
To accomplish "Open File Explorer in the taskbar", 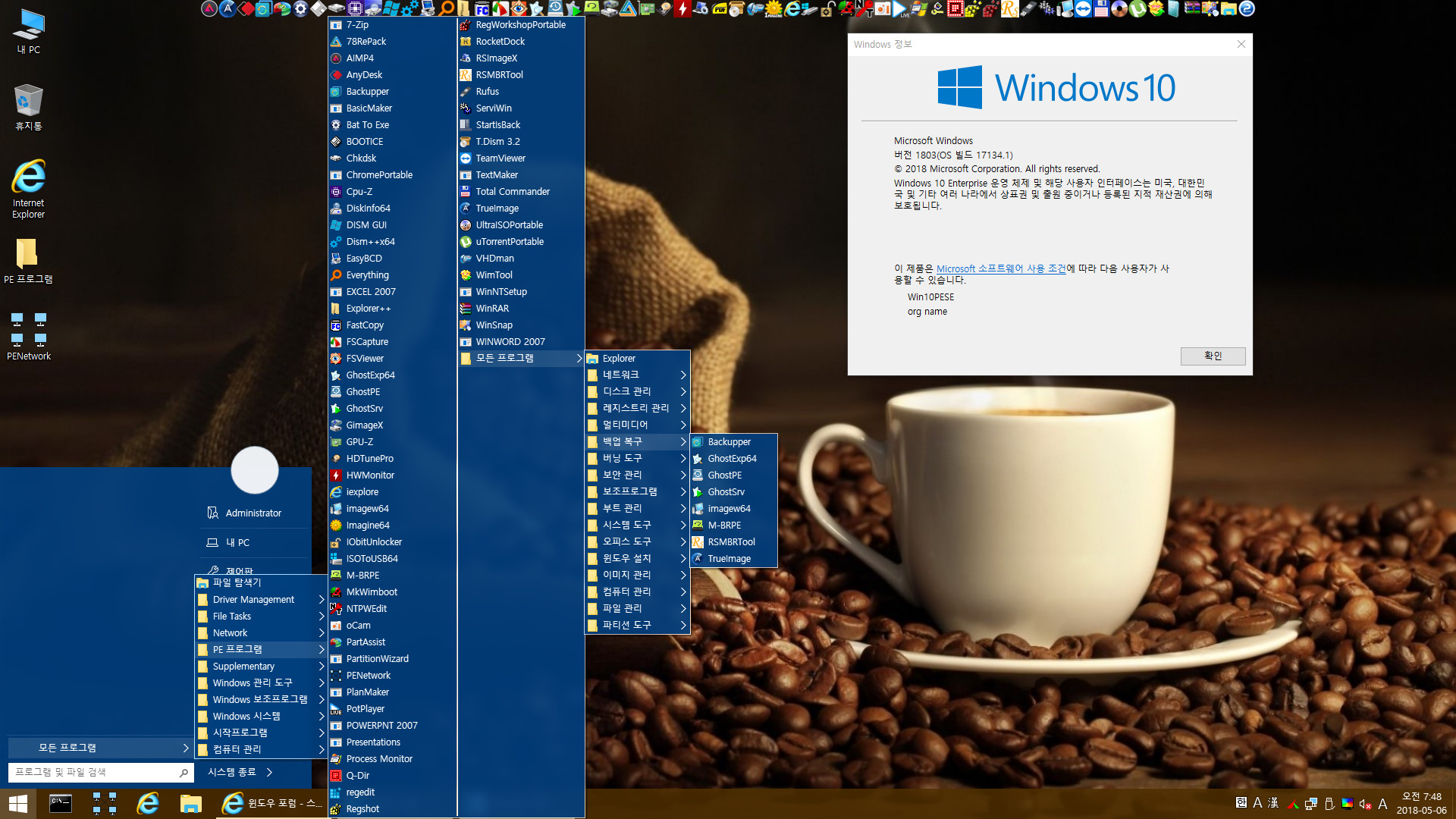I will pos(190,804).
